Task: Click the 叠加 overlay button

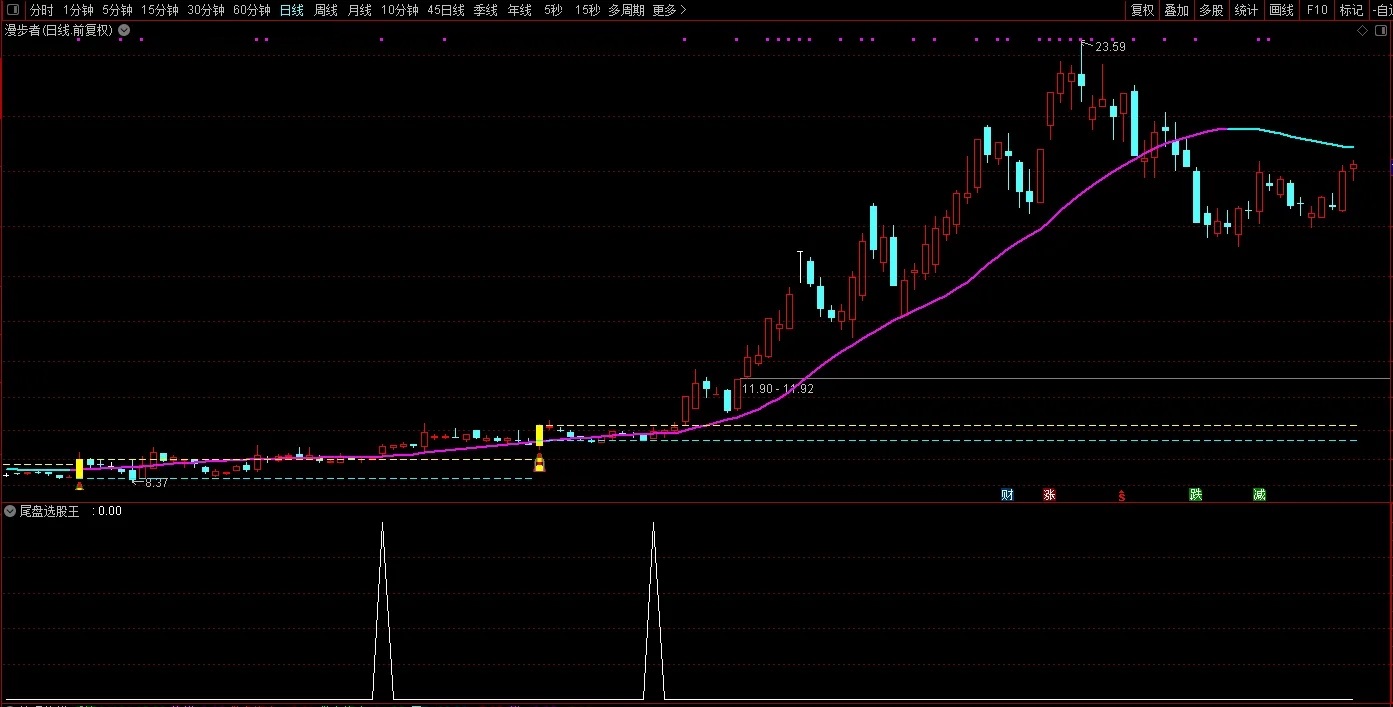Action: (1177, 10)
